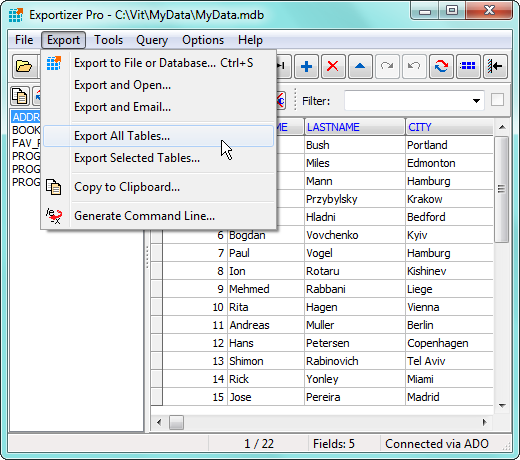
Task: Click the autofit column widths arrow icon
Action: [x=495, y=66]
